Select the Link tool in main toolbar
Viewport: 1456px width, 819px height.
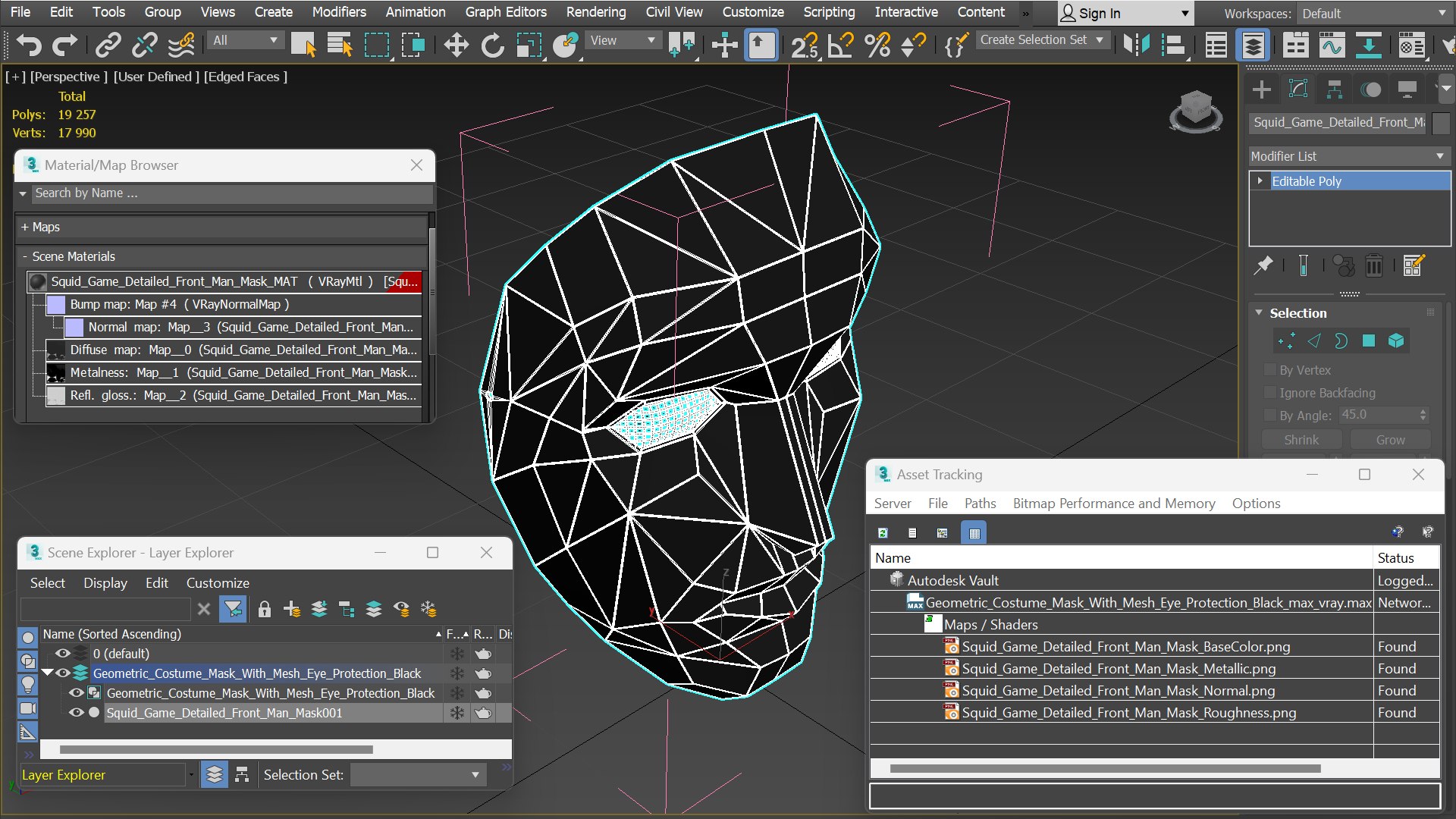tap(108, 45)
